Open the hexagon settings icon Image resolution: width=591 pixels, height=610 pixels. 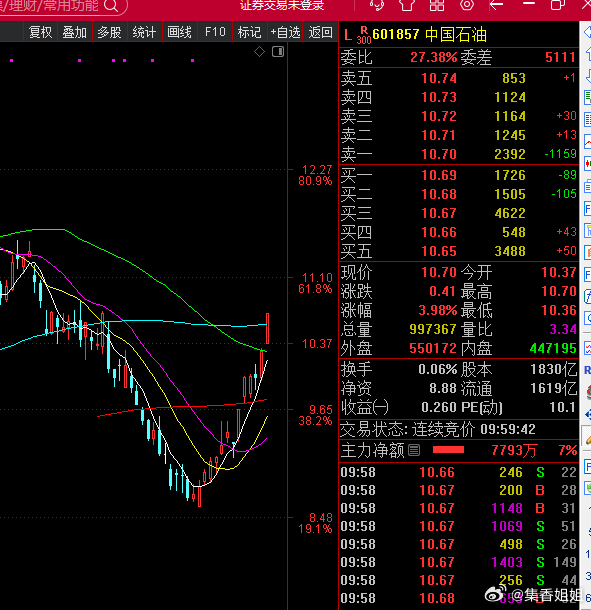(x=467, y=5)
